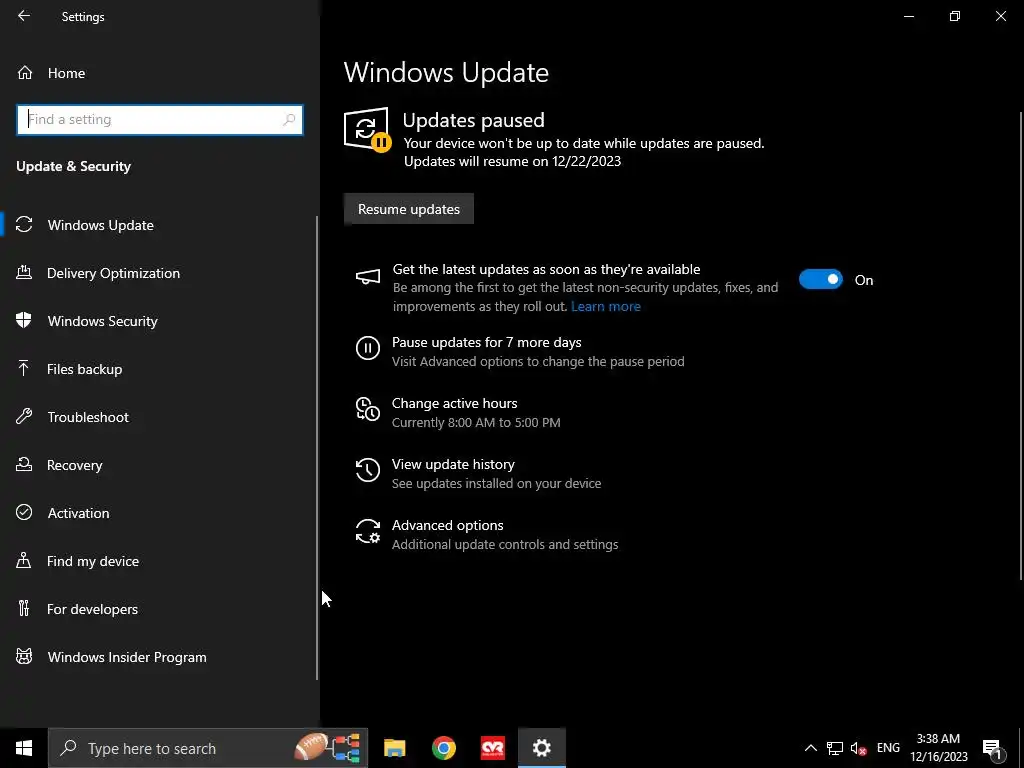Viewport: 1024px width, 768px height.
Task: Click the sidebar vertical scrollbar
Action: 317,447
